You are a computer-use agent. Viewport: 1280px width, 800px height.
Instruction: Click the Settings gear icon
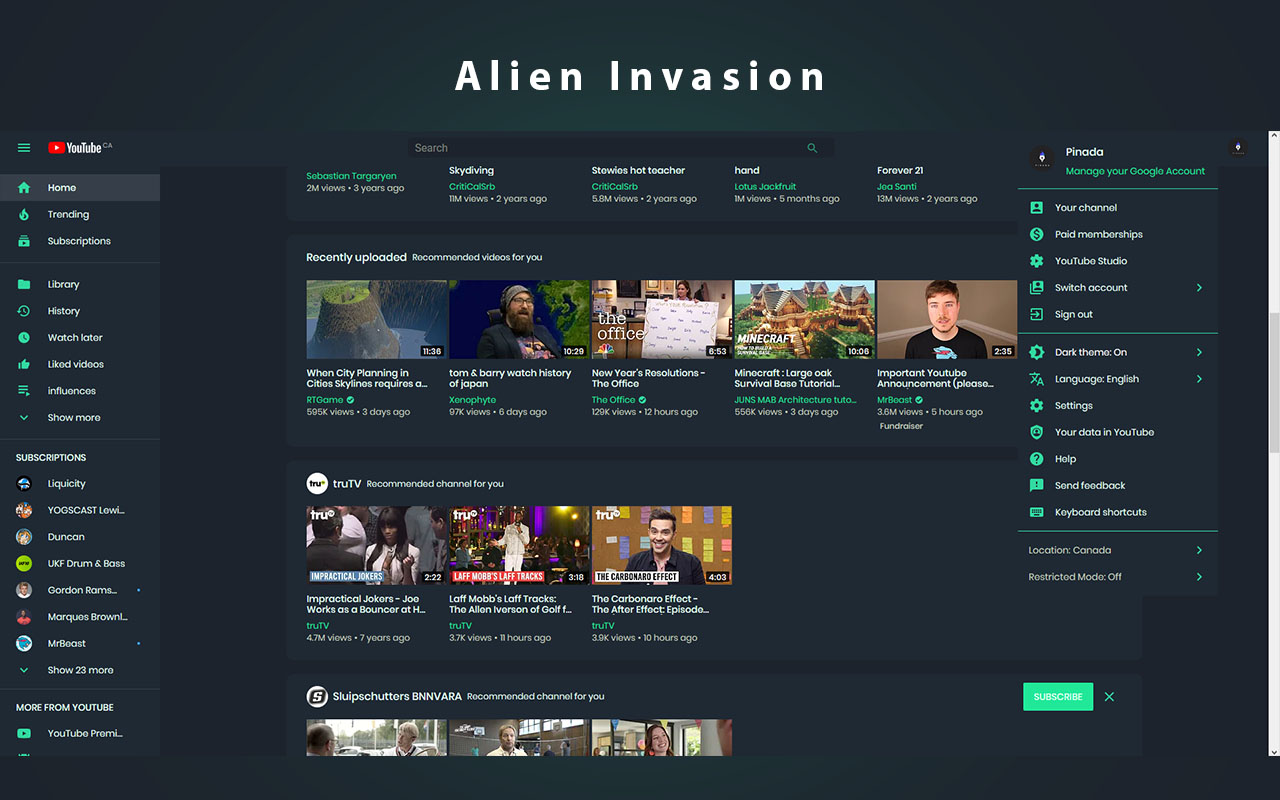click(x=1036, y=406)
